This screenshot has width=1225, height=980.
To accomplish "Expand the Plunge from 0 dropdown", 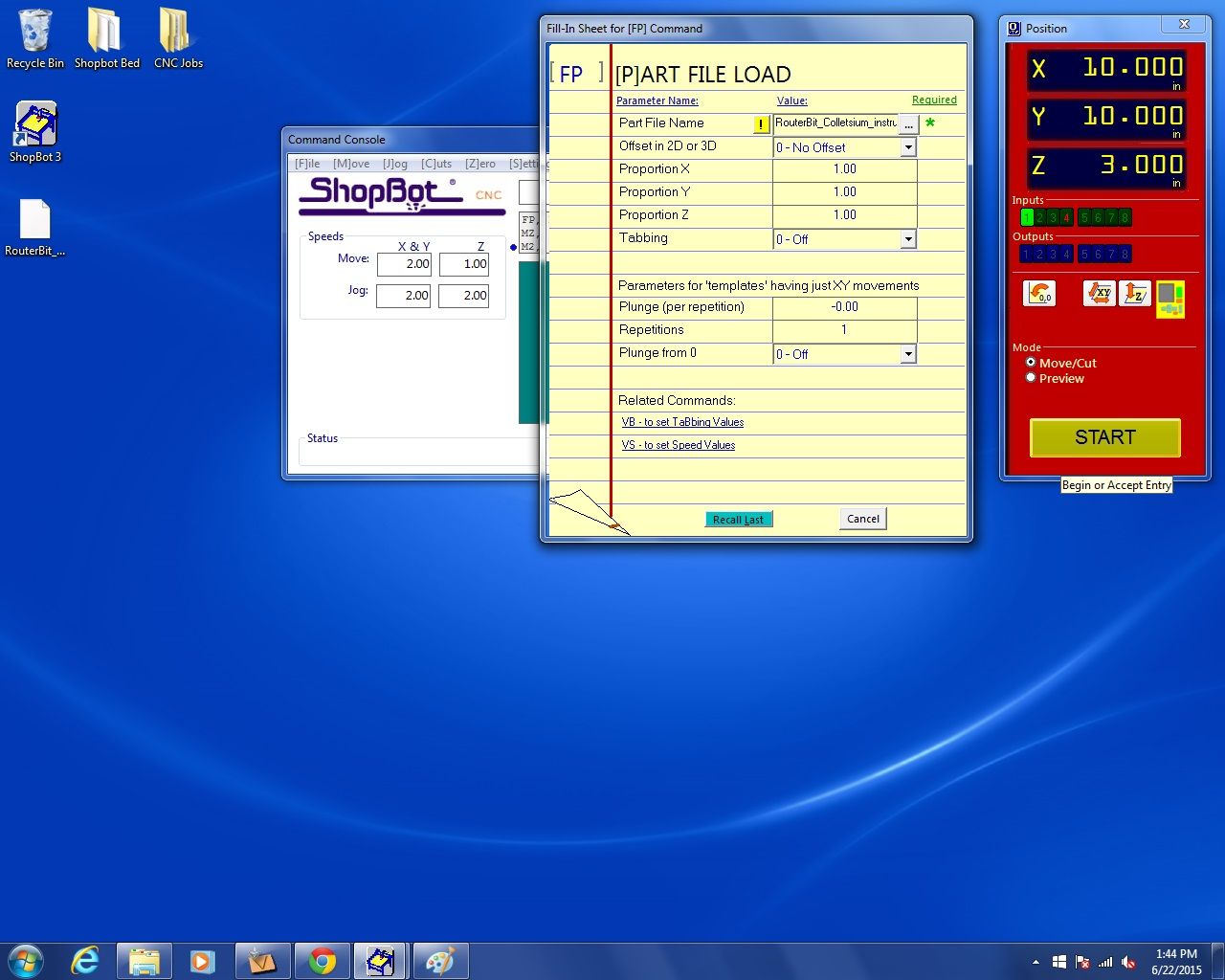I will coord(908,354).
